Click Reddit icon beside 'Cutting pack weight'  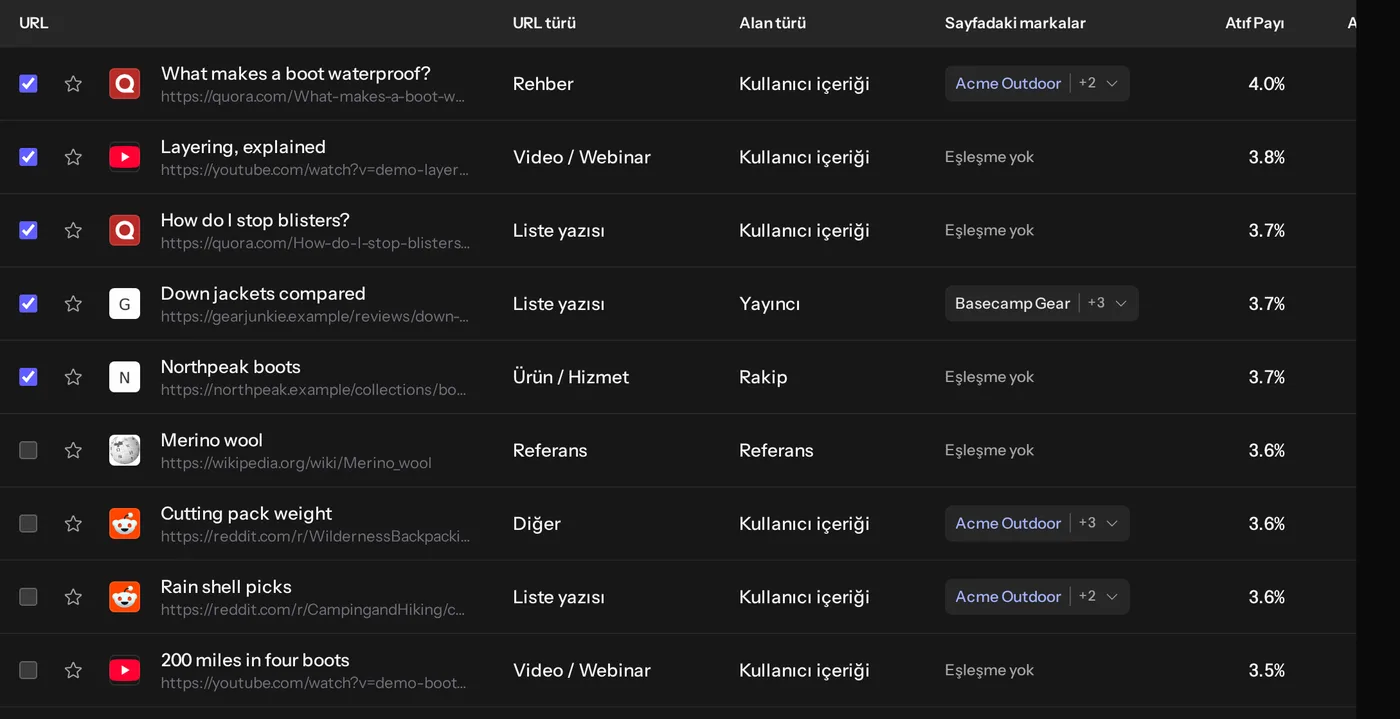point(125,524)
